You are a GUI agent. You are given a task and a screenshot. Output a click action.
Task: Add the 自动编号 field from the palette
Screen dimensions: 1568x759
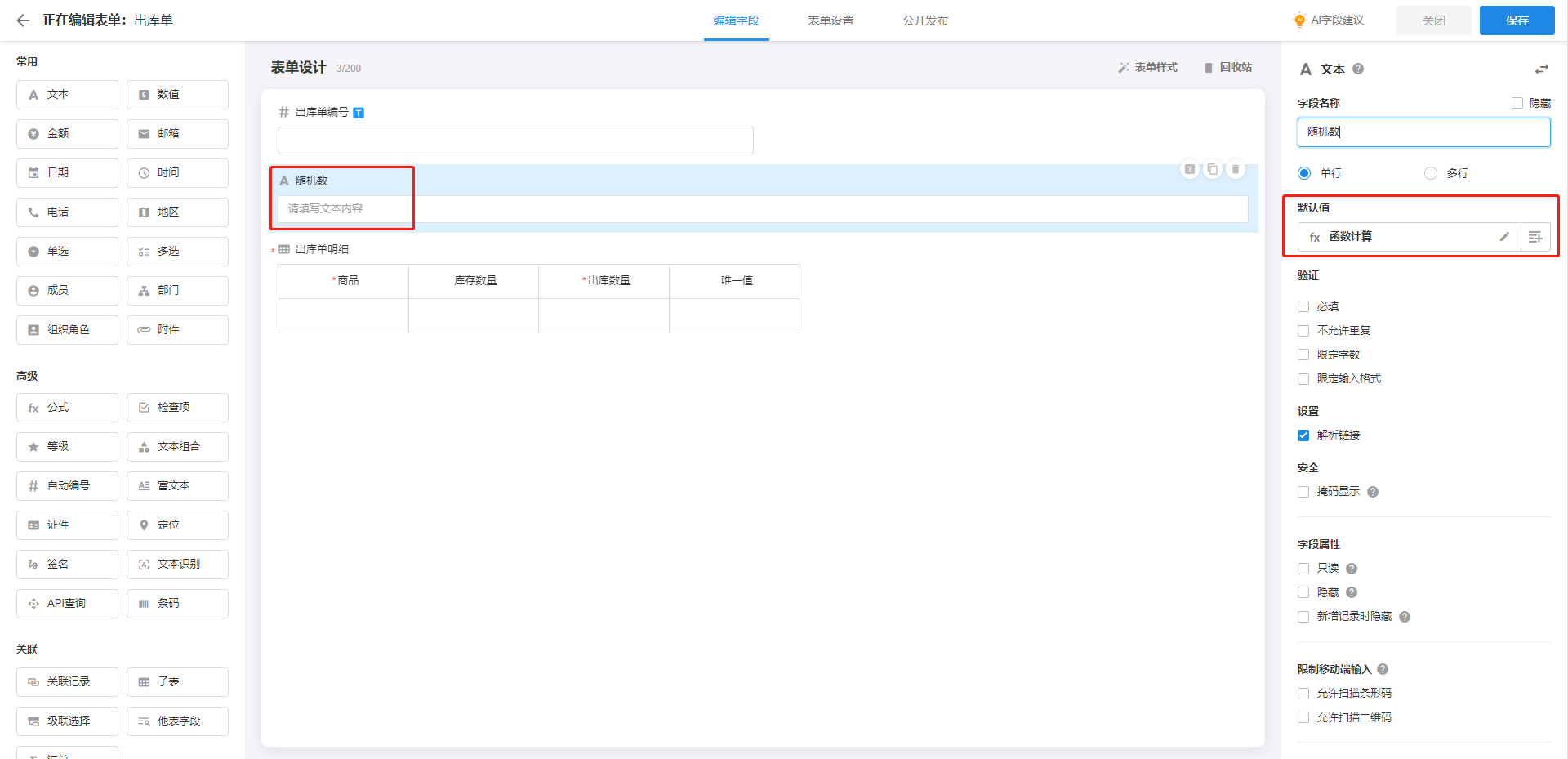coord(67,486)
